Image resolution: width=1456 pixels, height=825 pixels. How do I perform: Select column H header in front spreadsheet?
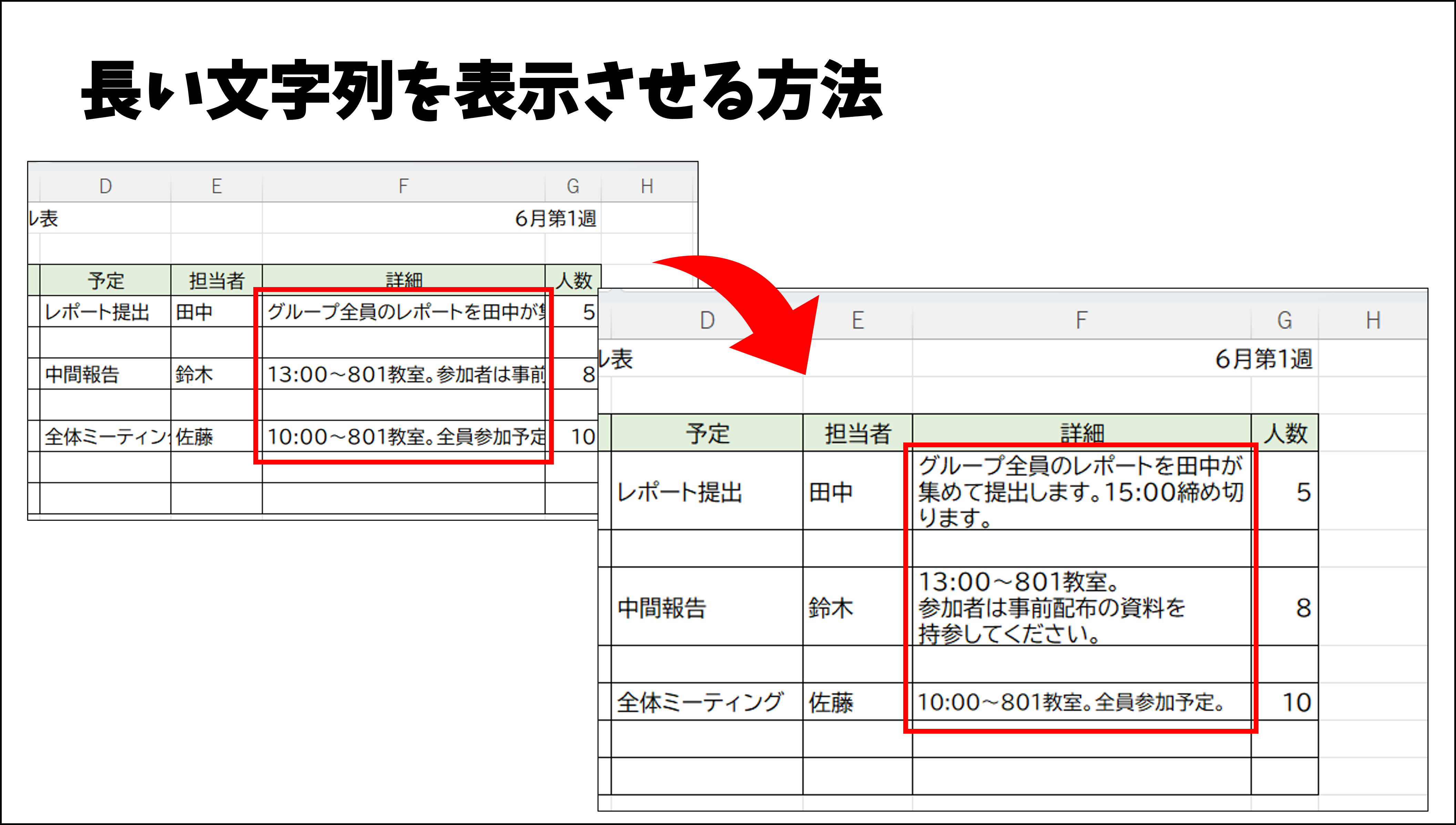pyautogui.click(x=1373, y=321)
